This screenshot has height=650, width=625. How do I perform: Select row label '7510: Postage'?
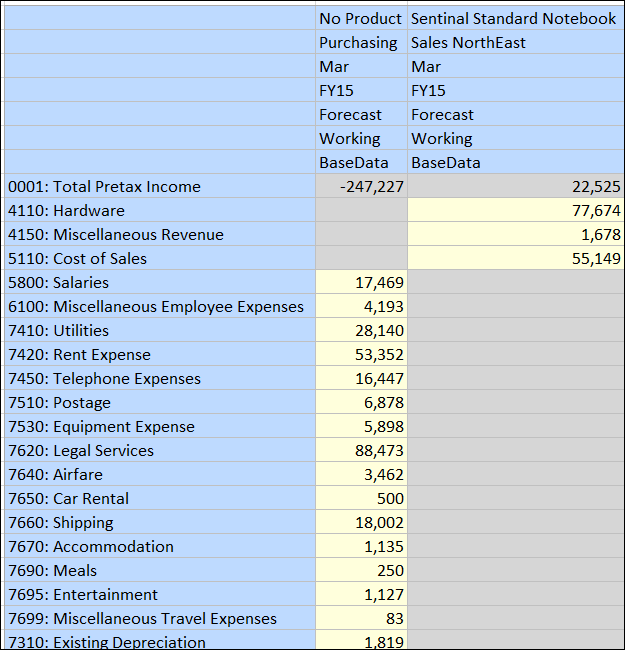click(160, 403)
